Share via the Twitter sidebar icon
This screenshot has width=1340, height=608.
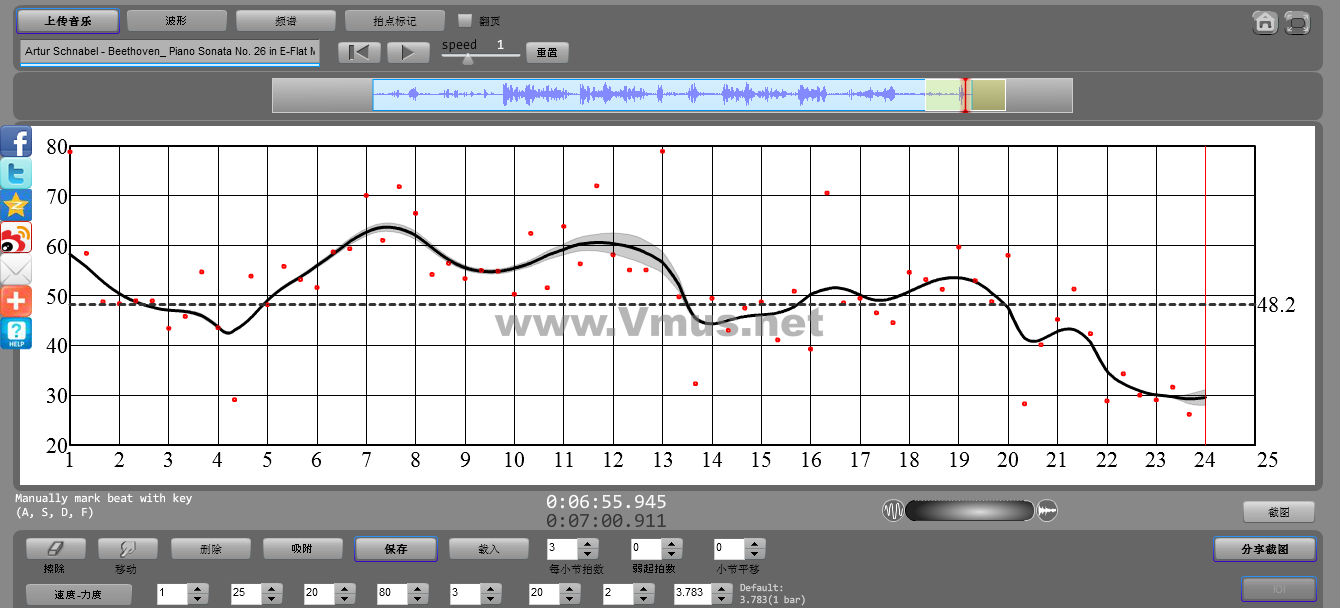[x=16, y=173]
